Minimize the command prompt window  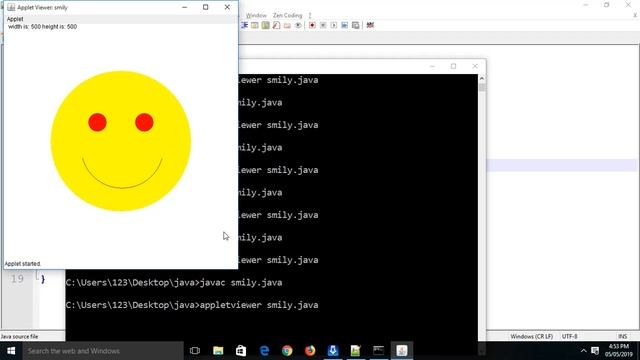(x=432, y=66)
